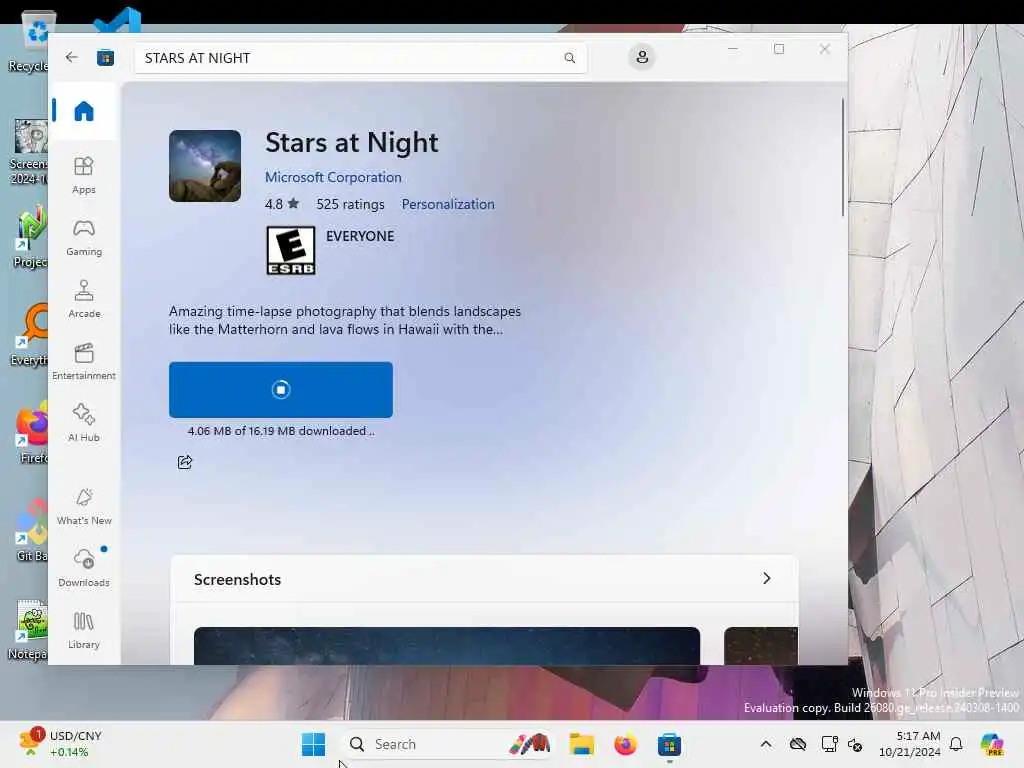
Task: Select the Recycle Bin desktop icon
Action: (x=29, y=42)
